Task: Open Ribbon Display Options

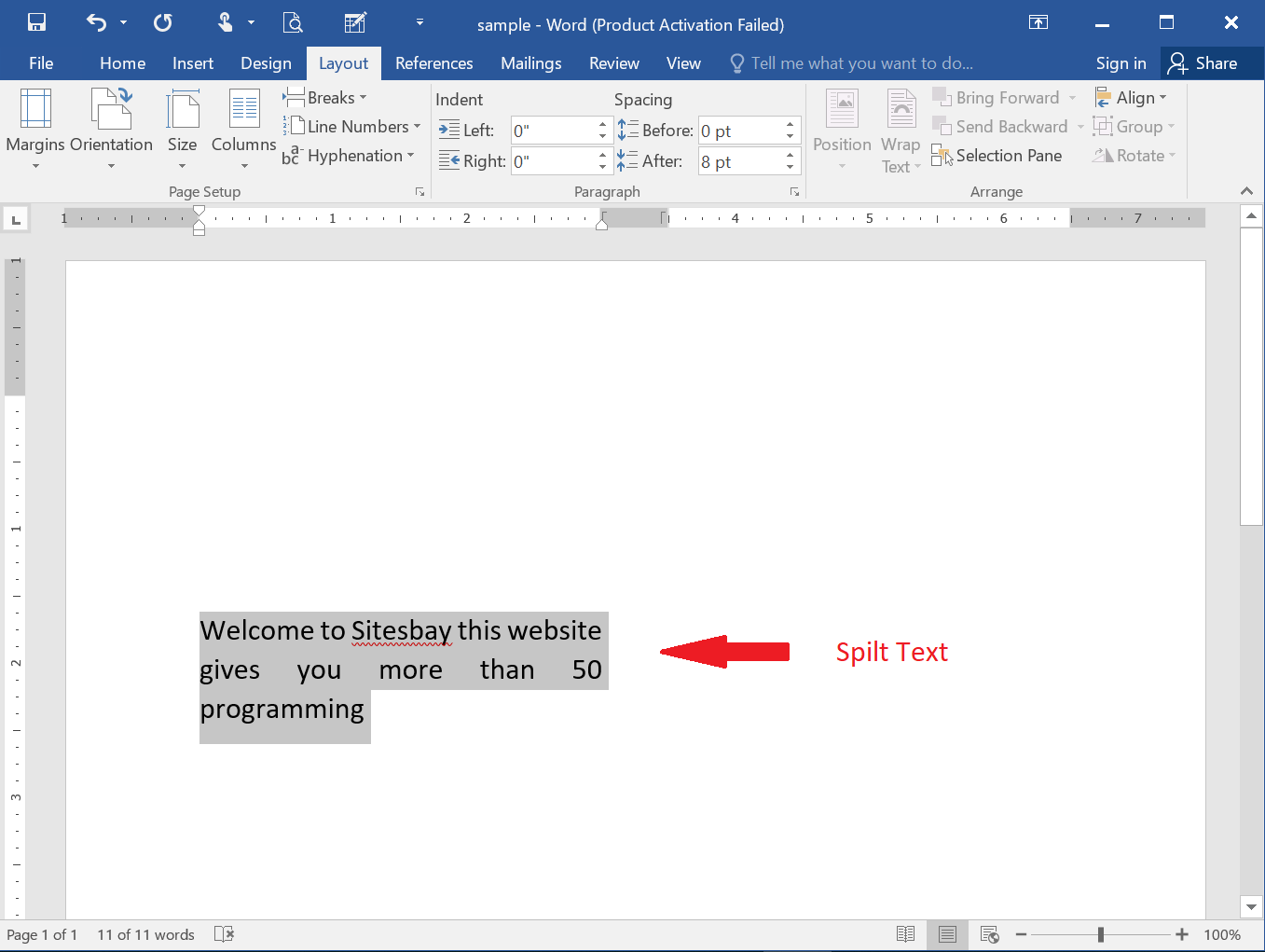Action: (x=1038, y=22)
